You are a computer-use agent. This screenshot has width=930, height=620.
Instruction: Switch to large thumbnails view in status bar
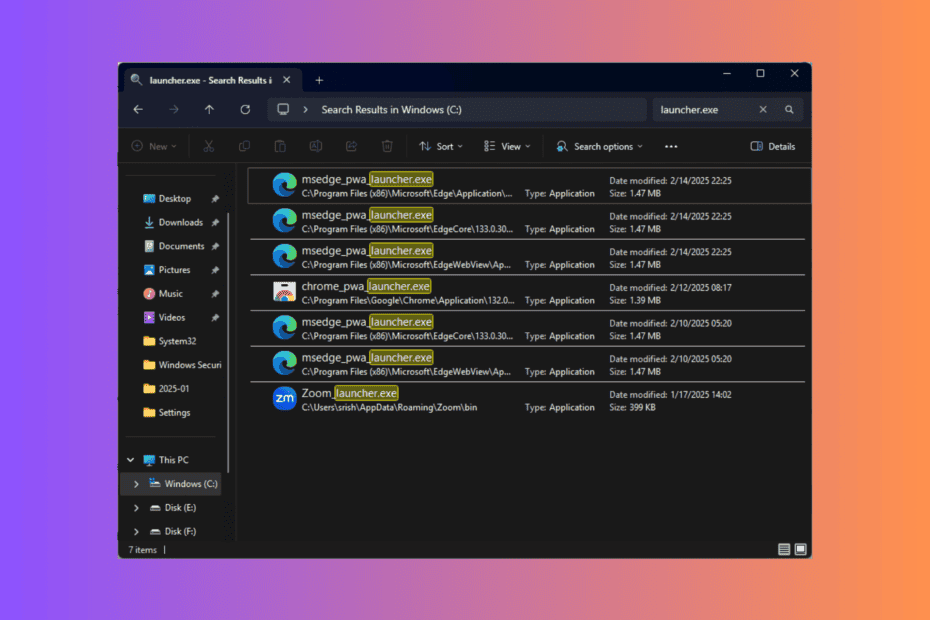pos(799,549)
